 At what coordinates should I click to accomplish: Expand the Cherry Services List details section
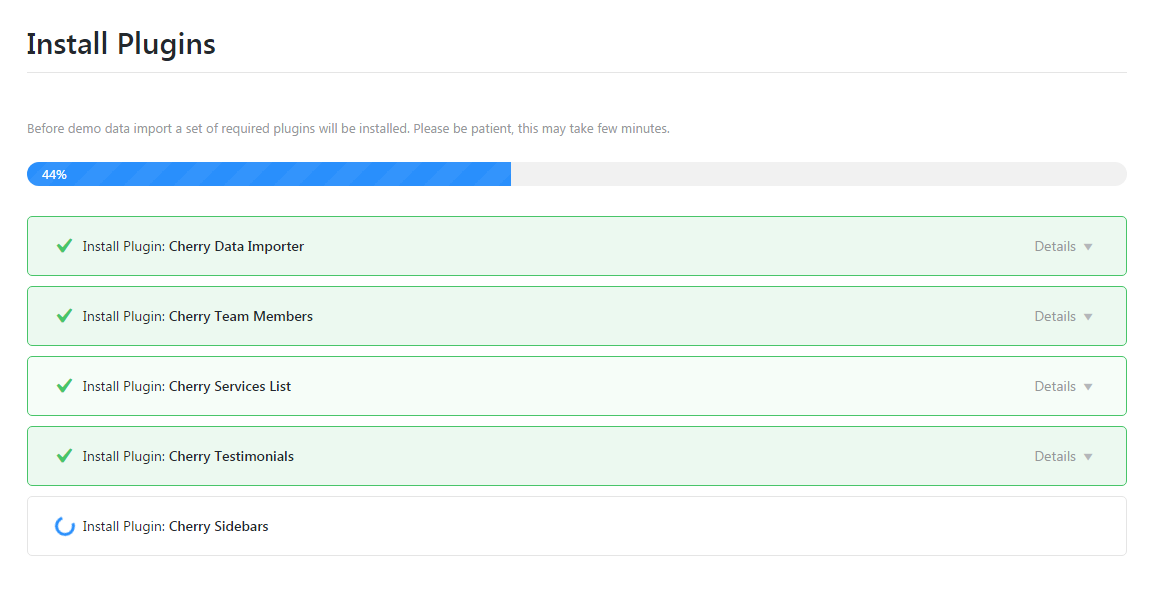[x=1055, y=385]
